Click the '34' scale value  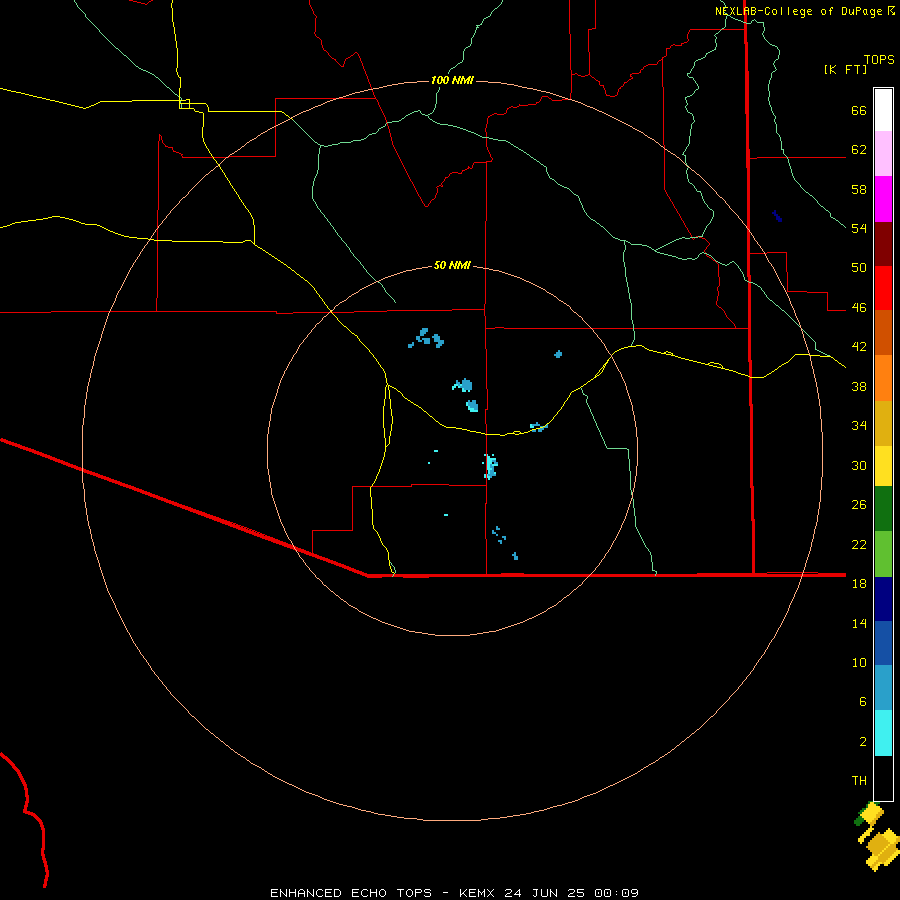(859, 426)
